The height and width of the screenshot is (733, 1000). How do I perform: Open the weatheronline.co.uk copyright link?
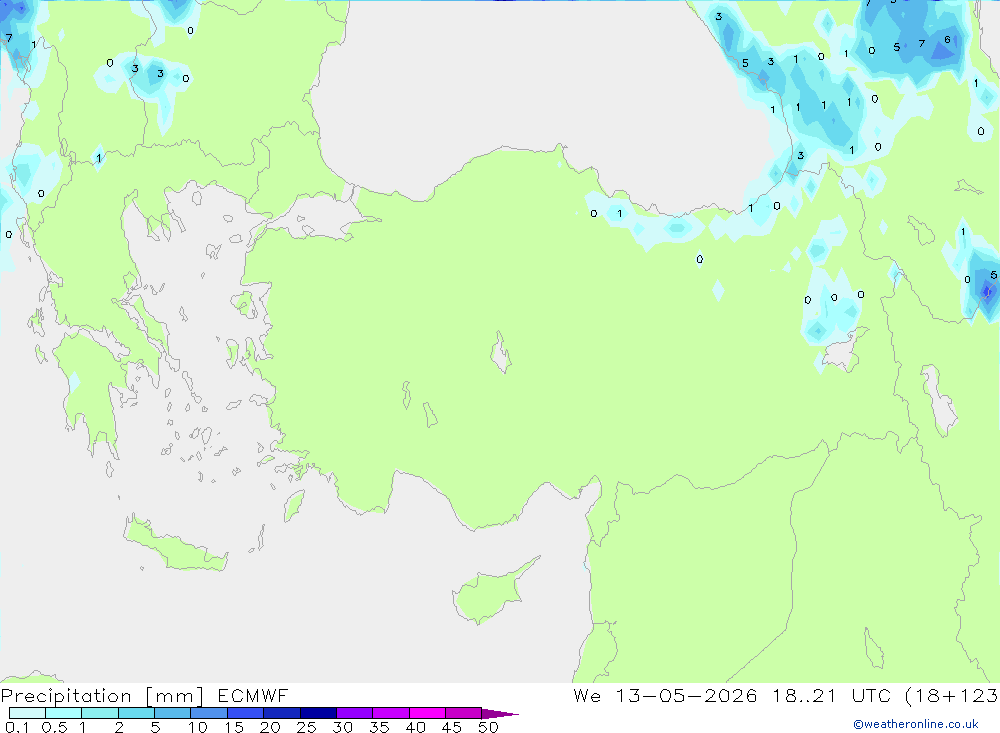[x=916, y=724]
